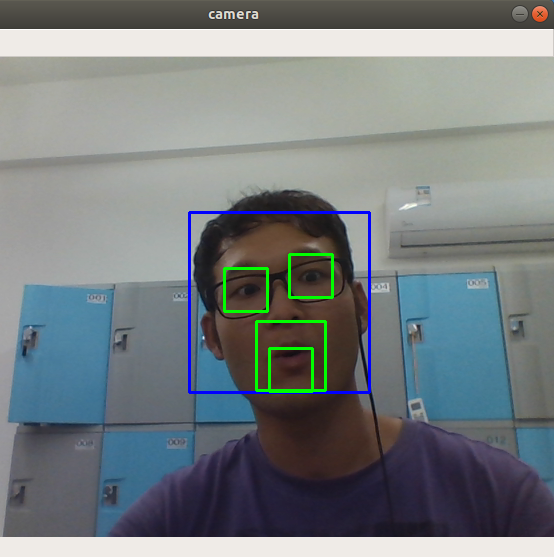
Task: Click the latch on locker 005
Action: click(x=414, y=333)
